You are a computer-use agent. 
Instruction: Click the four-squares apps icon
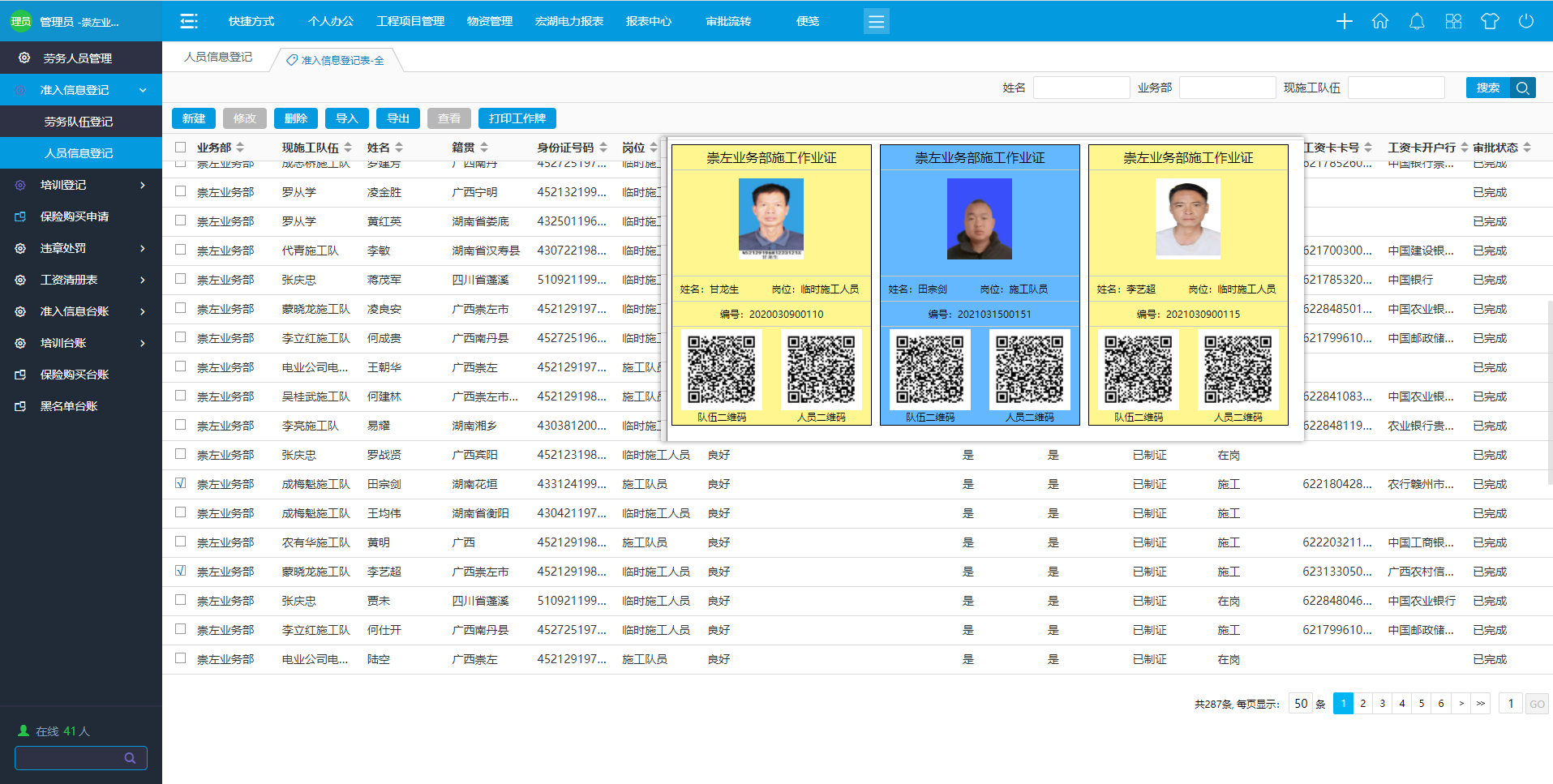click(x=1453, y=21)
